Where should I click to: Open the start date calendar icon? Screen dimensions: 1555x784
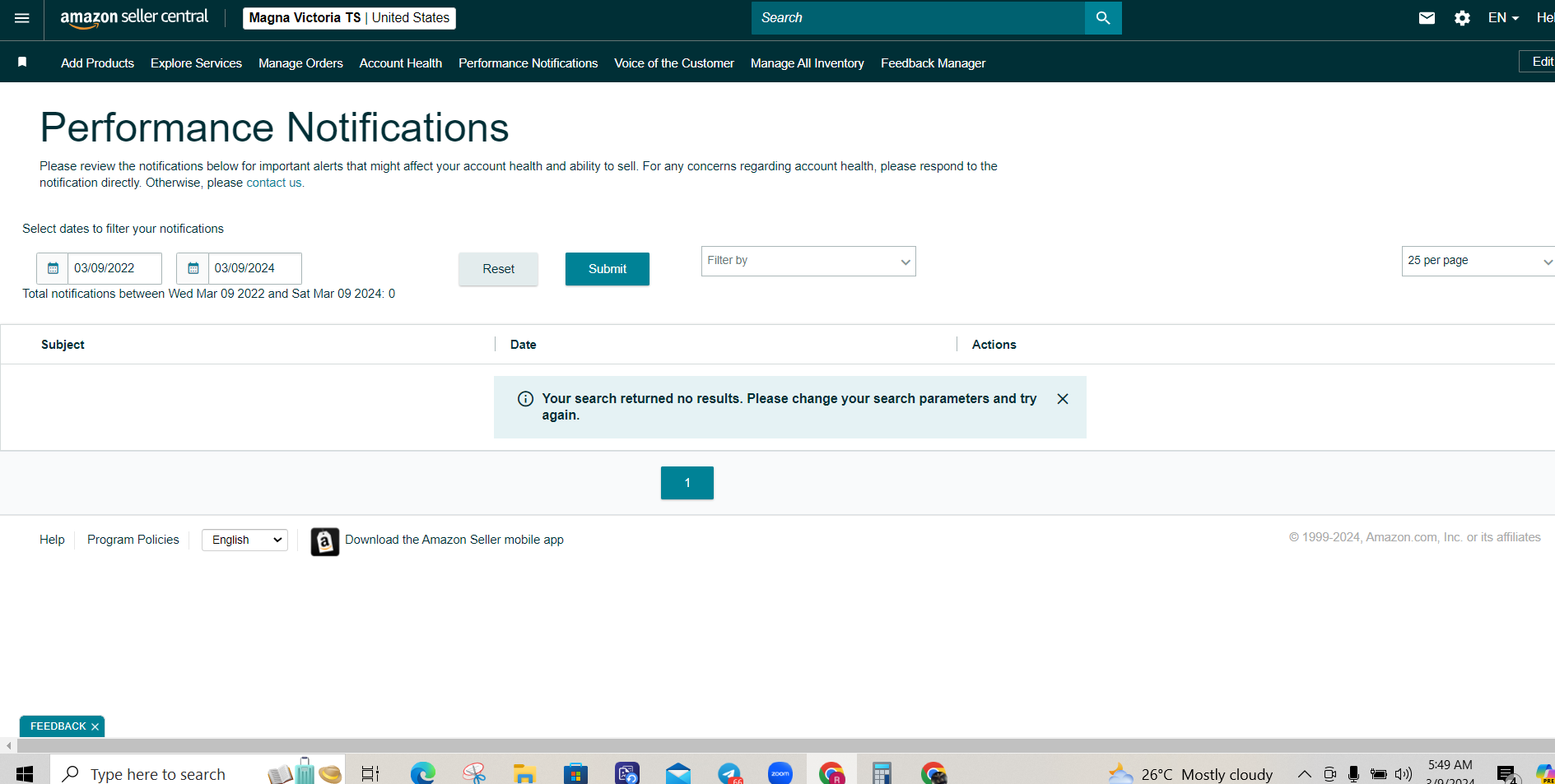pyautogui.click(x=53, y=268)
